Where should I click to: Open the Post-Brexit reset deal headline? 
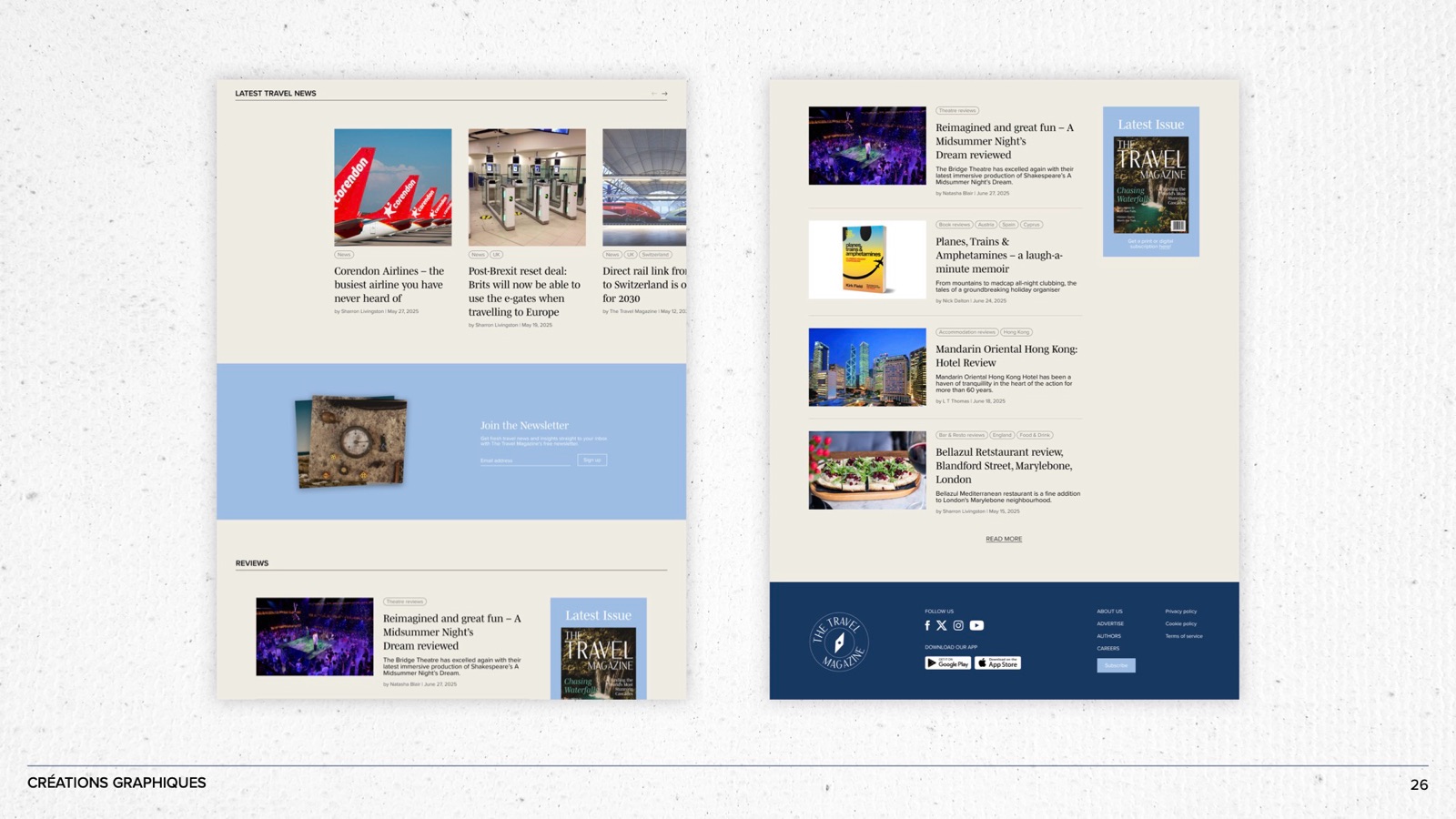524,291
